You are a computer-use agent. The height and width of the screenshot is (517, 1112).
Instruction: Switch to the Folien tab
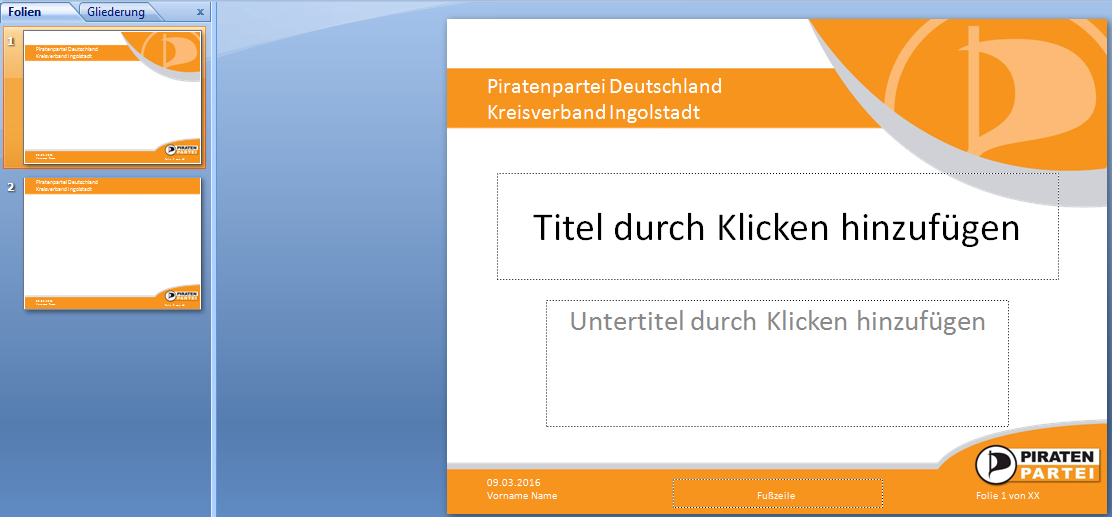pos(26,12)
